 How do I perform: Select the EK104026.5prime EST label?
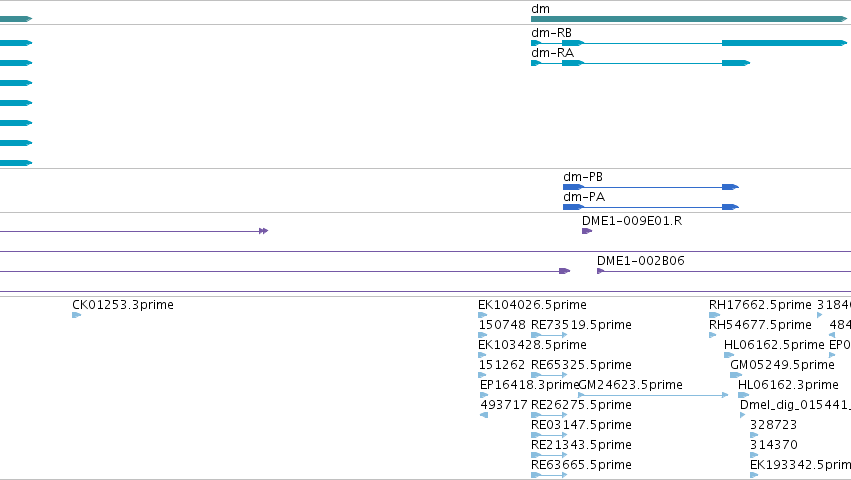(532, 305)
